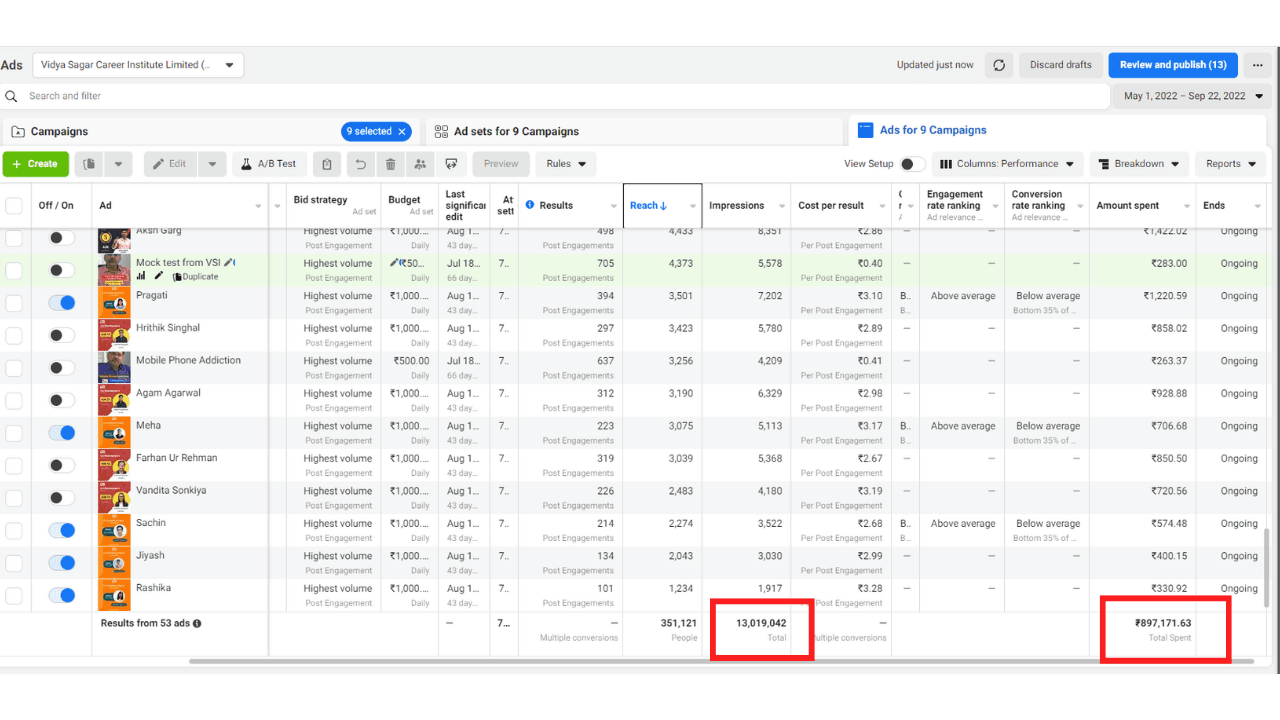
Task: Open the Reports dropdown
Action: (1230, 164)
